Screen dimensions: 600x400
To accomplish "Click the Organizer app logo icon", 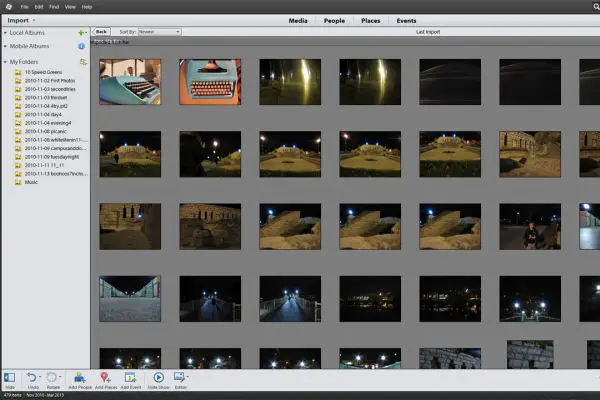I will pyautogui.click(x=9, y=7).
